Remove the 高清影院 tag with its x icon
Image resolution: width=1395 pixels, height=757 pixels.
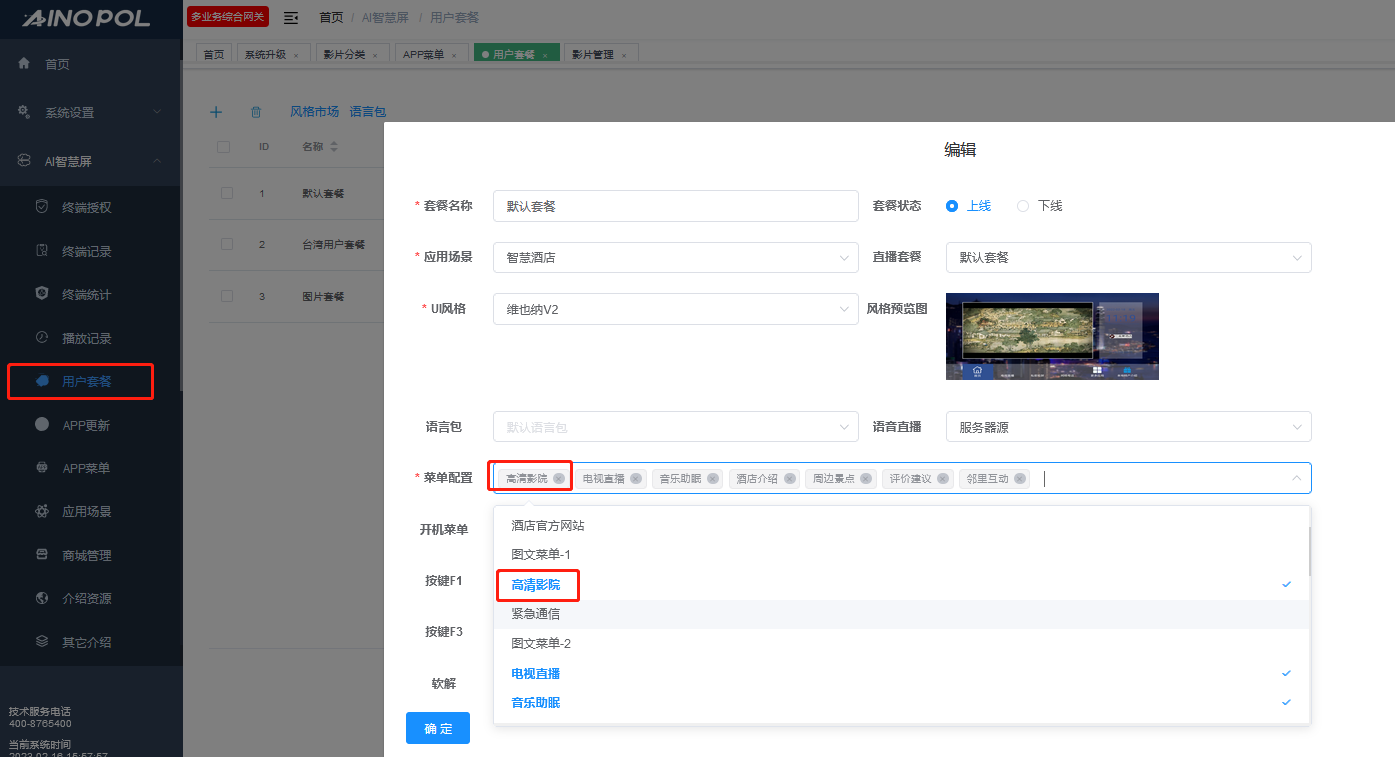559,479
